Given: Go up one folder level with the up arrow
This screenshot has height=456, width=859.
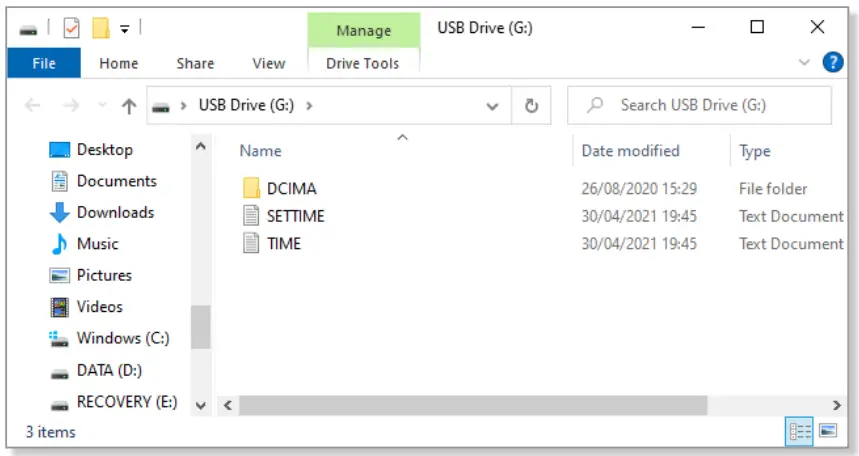Looking at the screenshot, I should 128,105.
